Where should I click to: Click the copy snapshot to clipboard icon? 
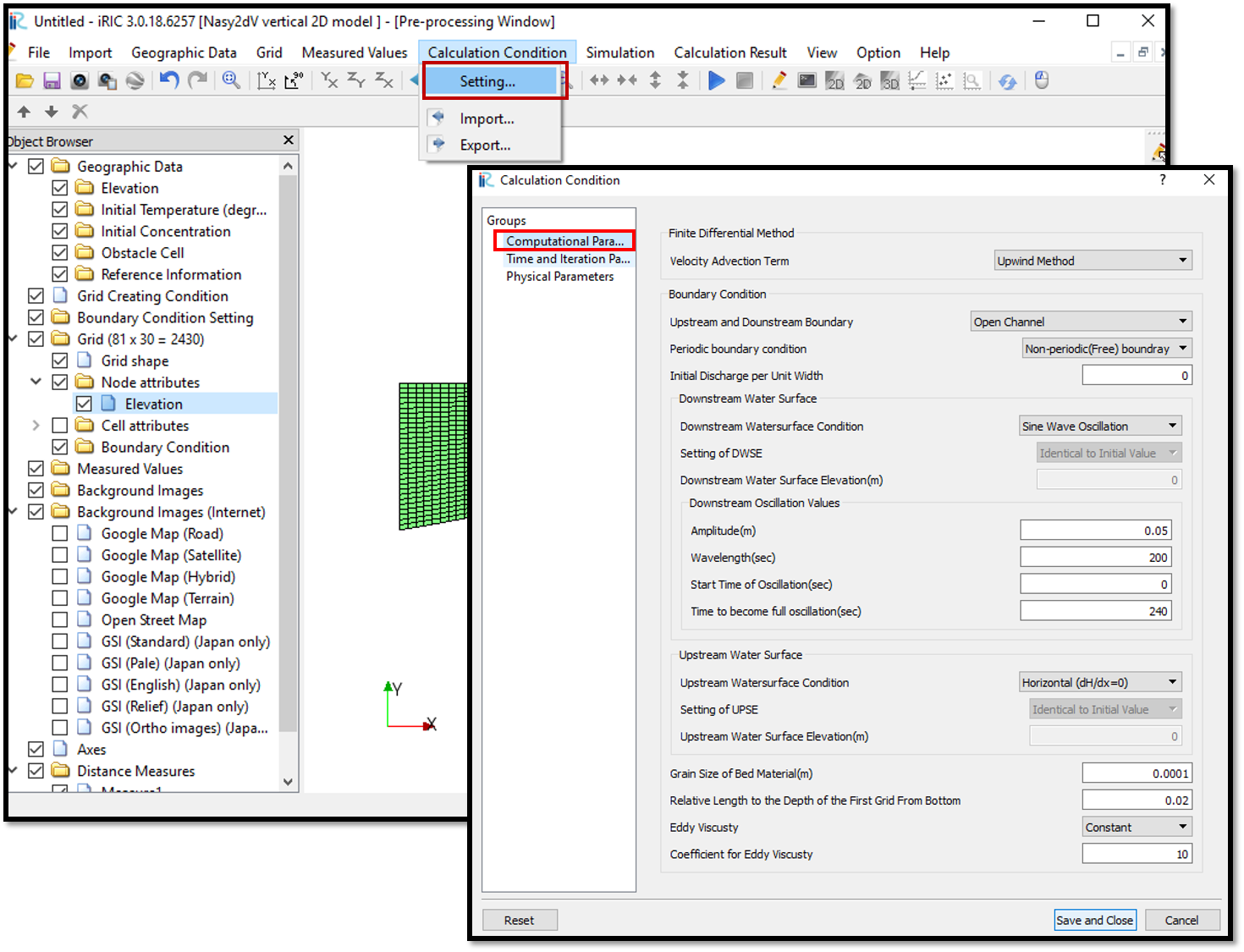(107, 81)
